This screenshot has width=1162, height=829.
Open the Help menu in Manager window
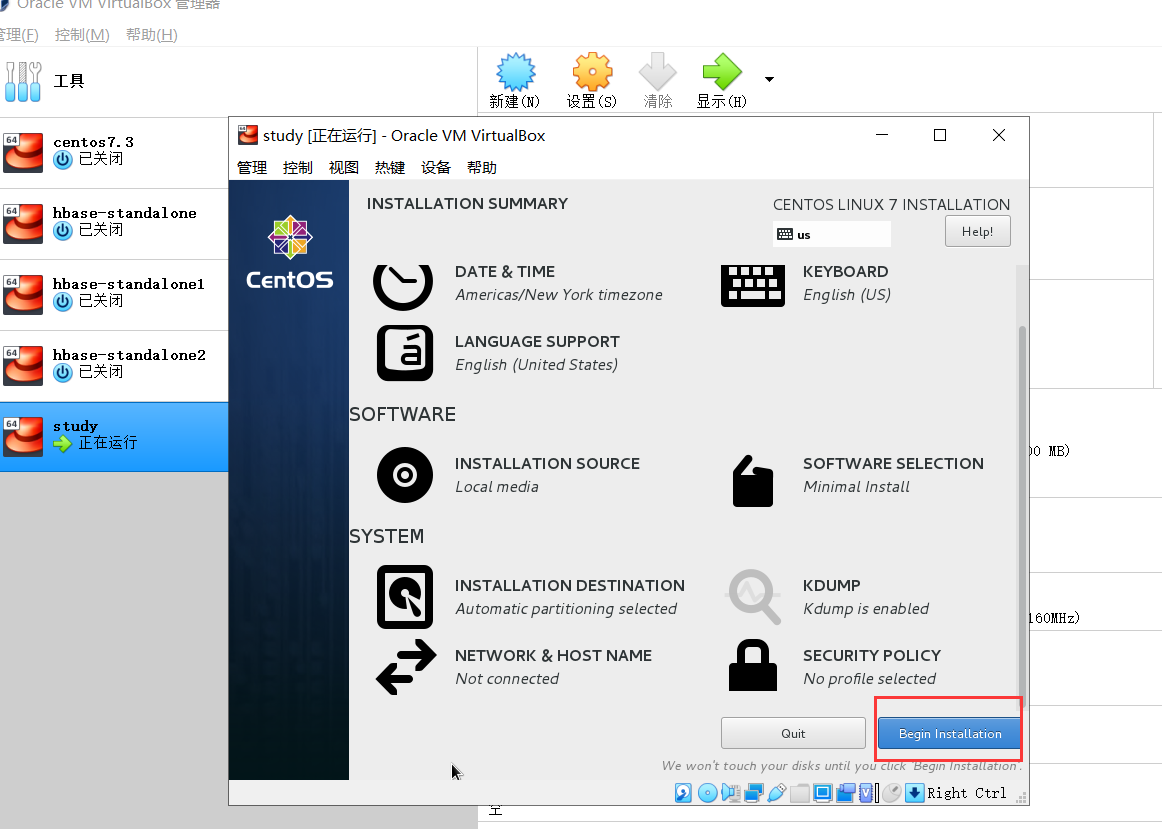[152, 35]
